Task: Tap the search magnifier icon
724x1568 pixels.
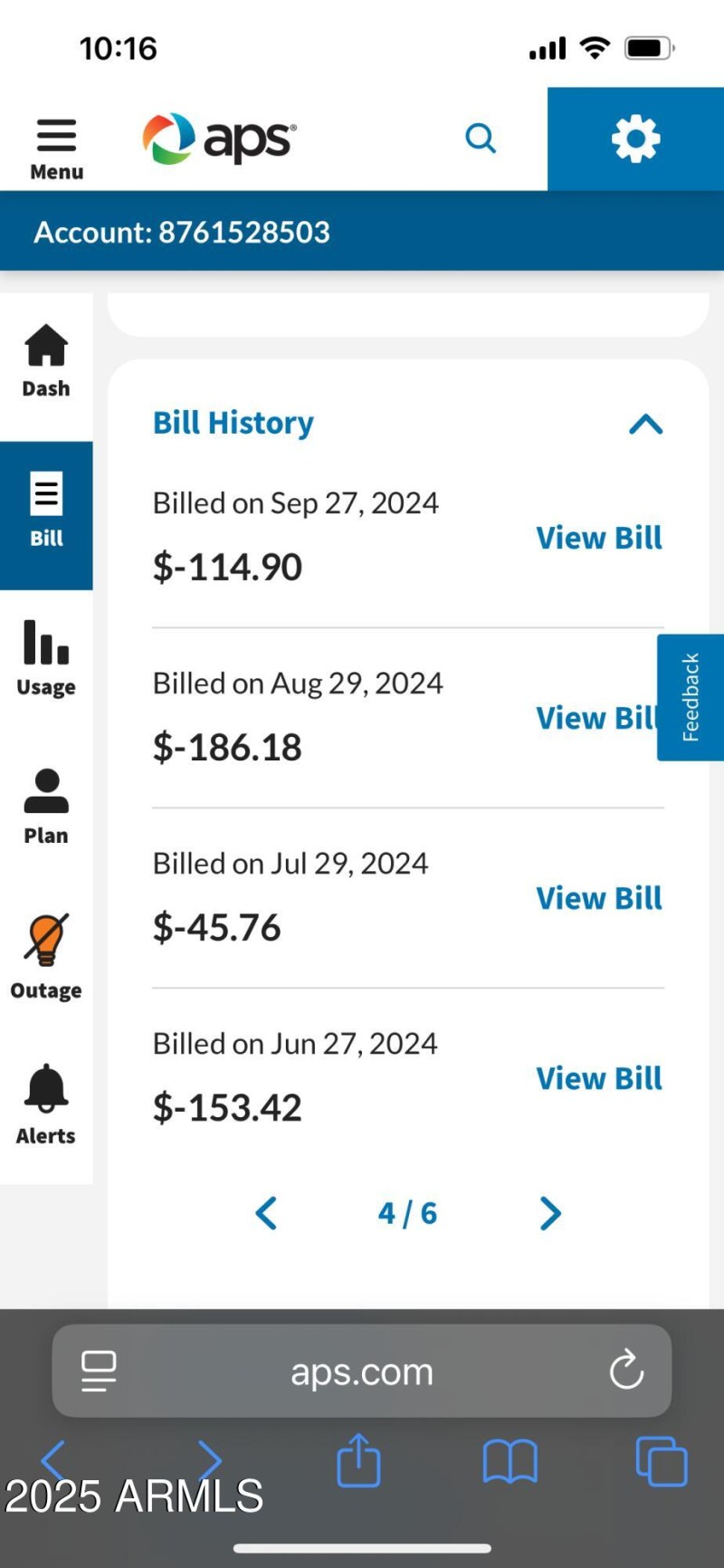Action: click(x=481, y=139)
